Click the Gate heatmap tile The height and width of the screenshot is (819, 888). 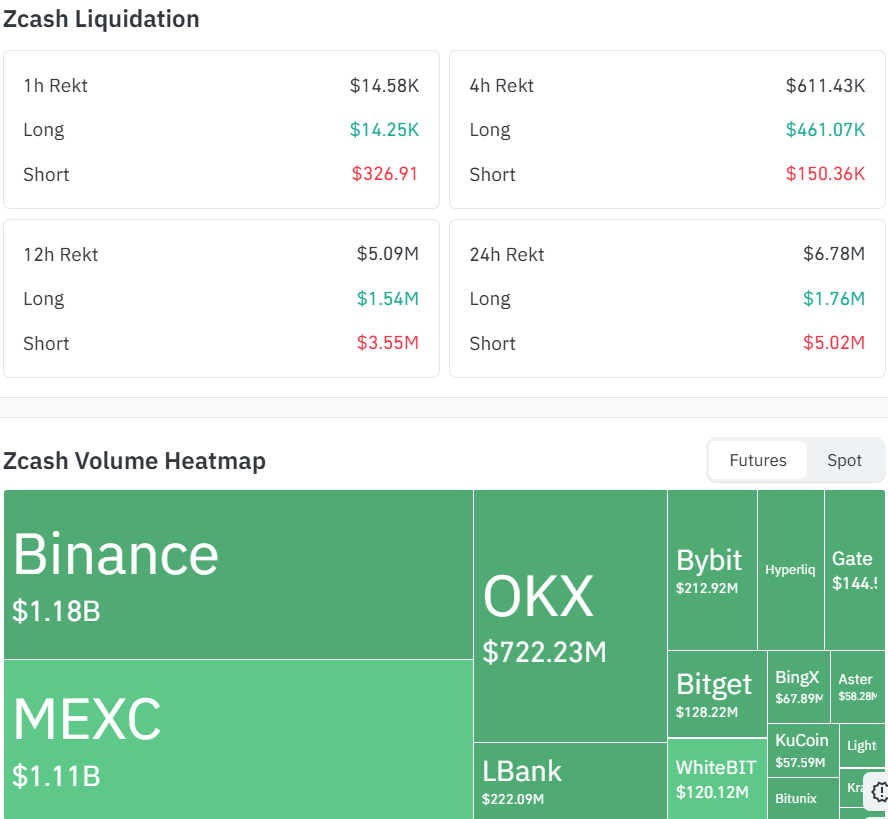855,570
